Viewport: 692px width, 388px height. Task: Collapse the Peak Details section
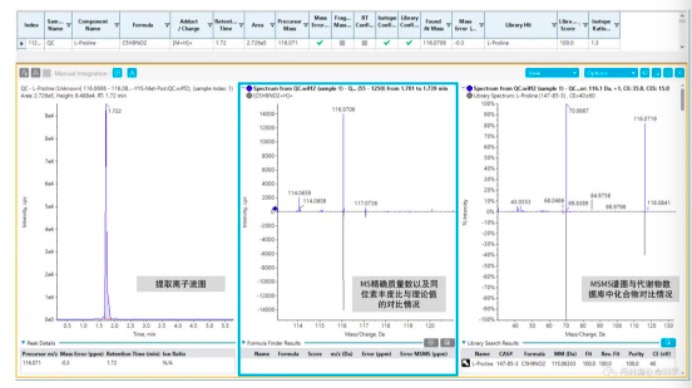point(23,343)
